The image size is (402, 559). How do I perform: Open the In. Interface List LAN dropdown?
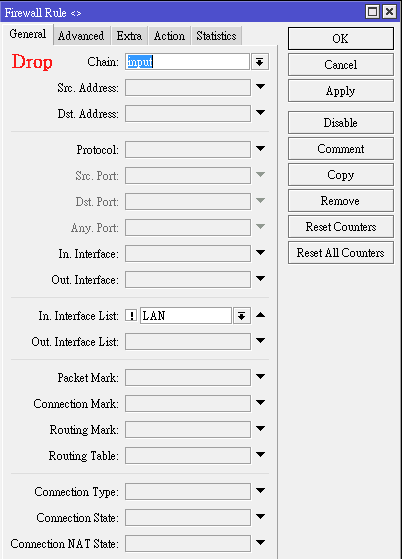242,316
